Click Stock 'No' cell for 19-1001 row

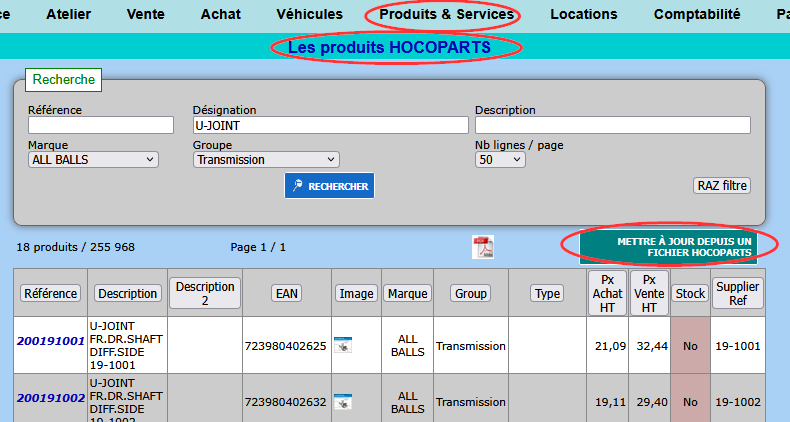(x=690, y=346)
